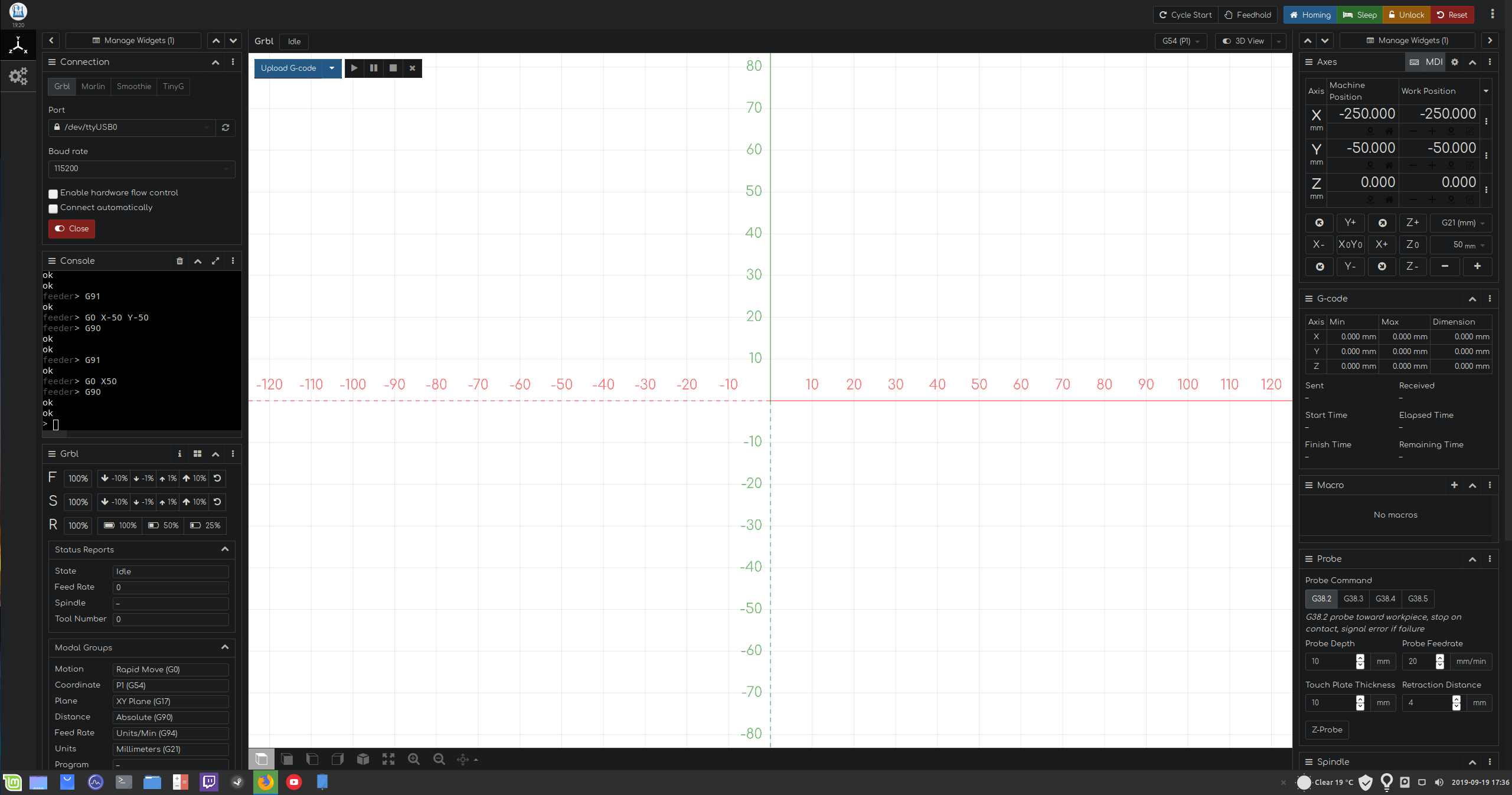Collapse the Status Reports section
Image resolution: width=1512 pixels, height=795 pixels.
pos(225,549)
